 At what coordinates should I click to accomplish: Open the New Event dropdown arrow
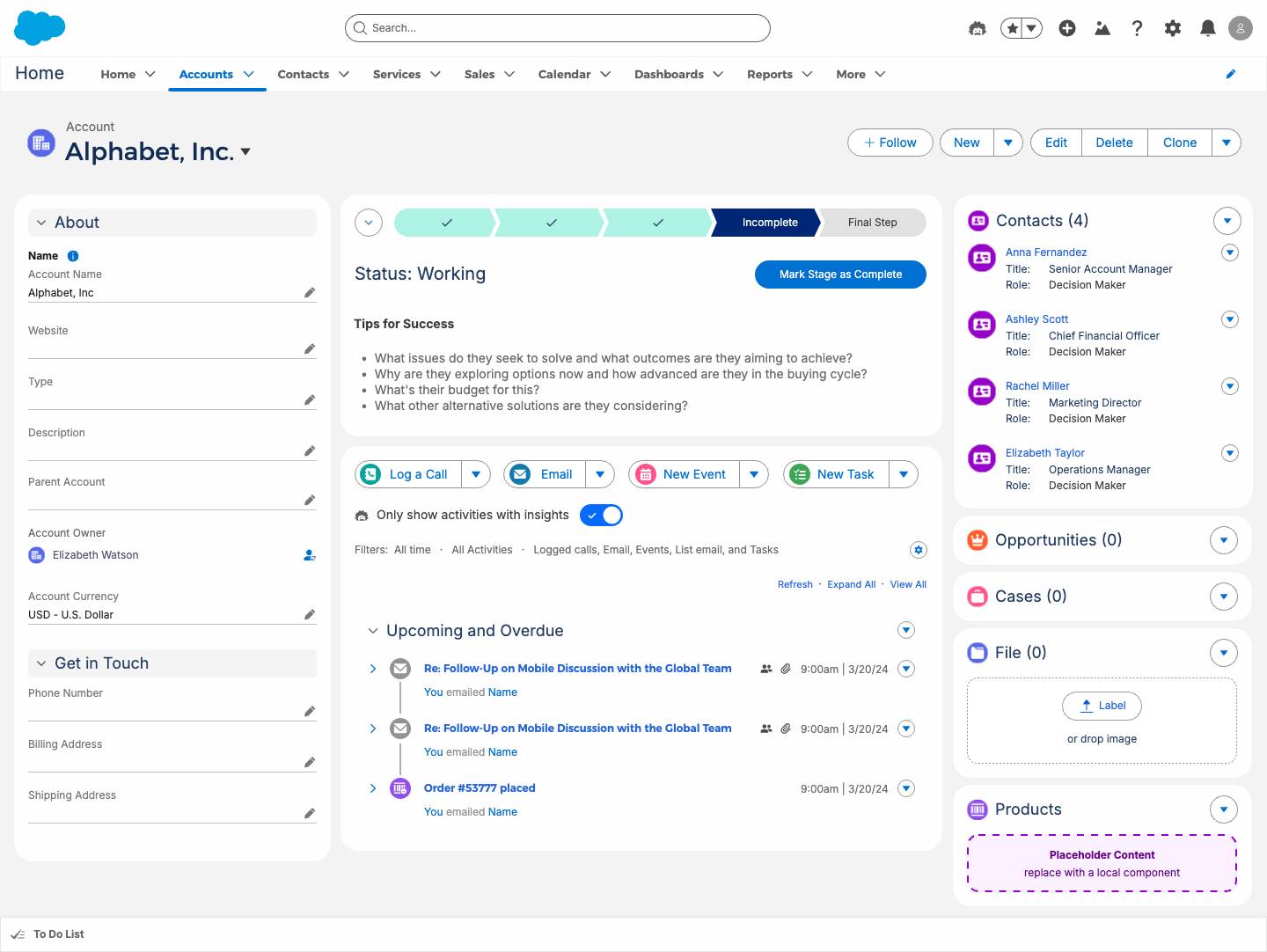click(x=754, y=474)
